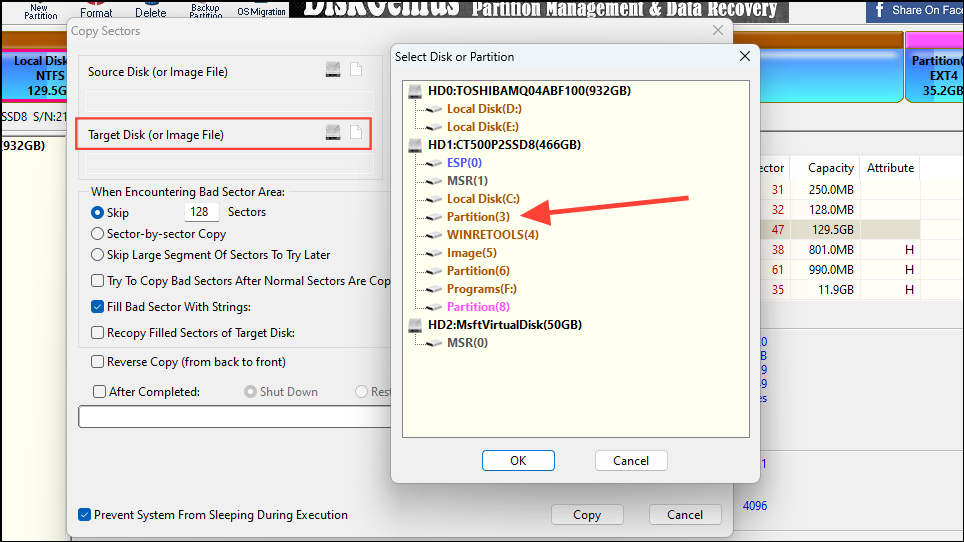
Task: Click Delete in main toolbar
Action: pos(151,9)
